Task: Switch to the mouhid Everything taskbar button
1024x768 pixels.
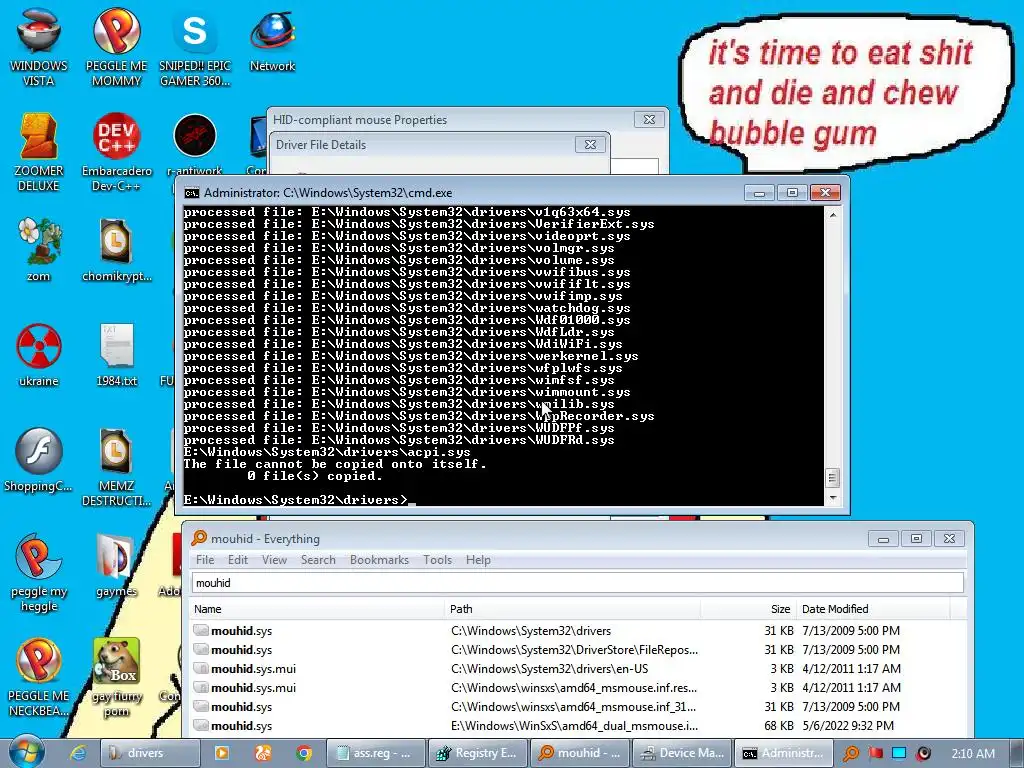Action: [x=580, y=753]
